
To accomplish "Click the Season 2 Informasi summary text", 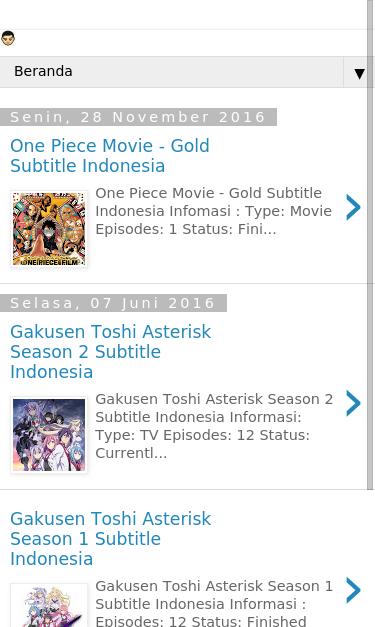I will coord(214,426).
